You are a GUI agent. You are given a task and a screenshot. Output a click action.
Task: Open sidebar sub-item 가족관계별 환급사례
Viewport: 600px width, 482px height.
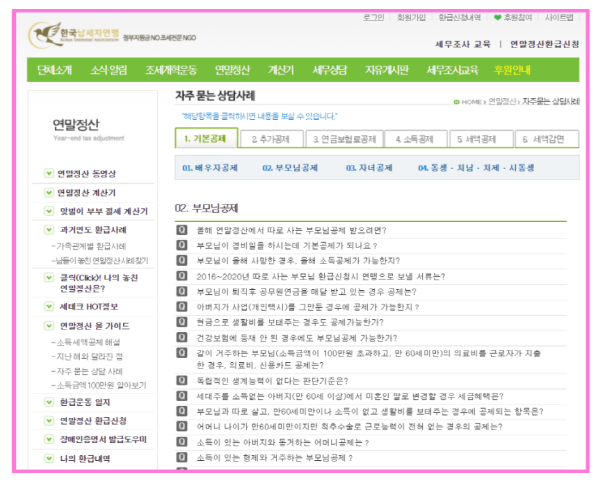(89, 246)
